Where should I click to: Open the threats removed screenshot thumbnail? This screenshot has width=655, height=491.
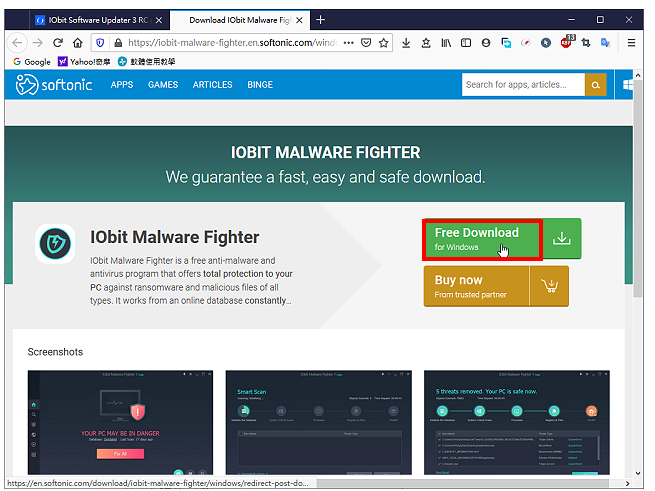point(517,422)
